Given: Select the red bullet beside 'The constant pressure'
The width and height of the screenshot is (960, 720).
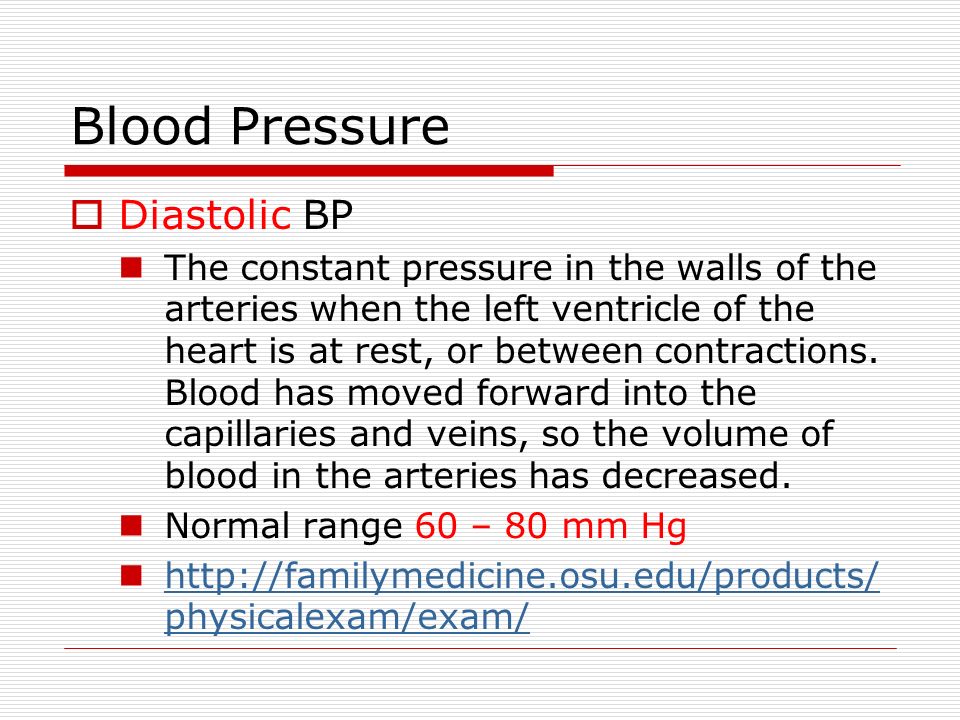Looking at the screenshot, I should coord(131,268).
